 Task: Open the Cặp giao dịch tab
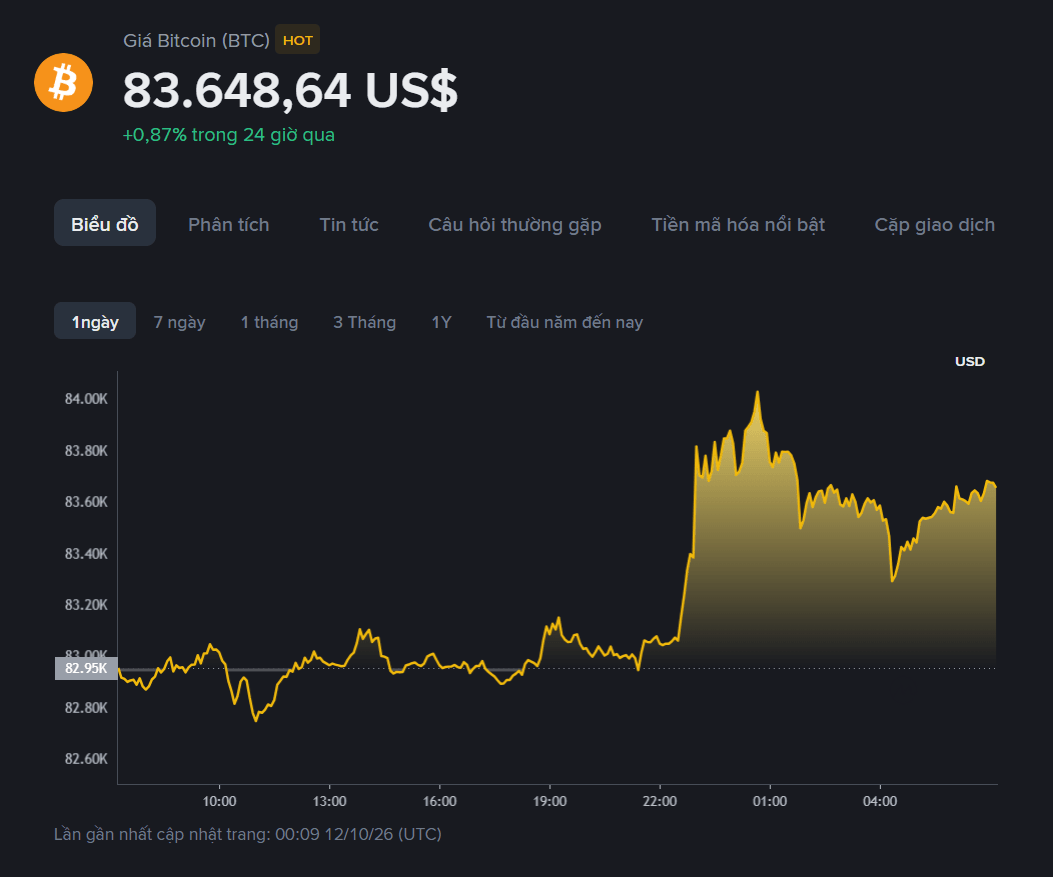[934, 224]
